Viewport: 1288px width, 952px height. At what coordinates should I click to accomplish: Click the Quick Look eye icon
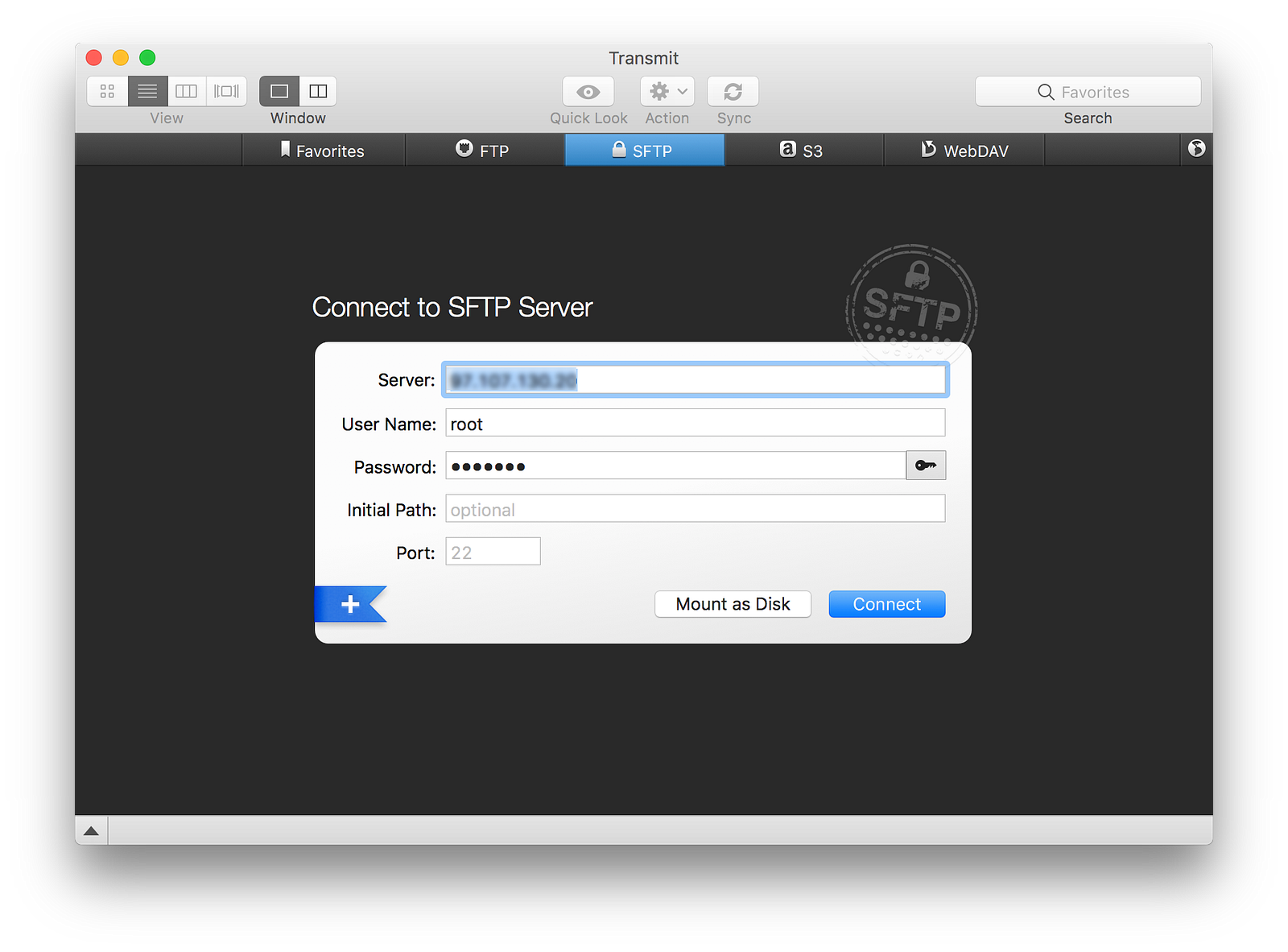588,92
